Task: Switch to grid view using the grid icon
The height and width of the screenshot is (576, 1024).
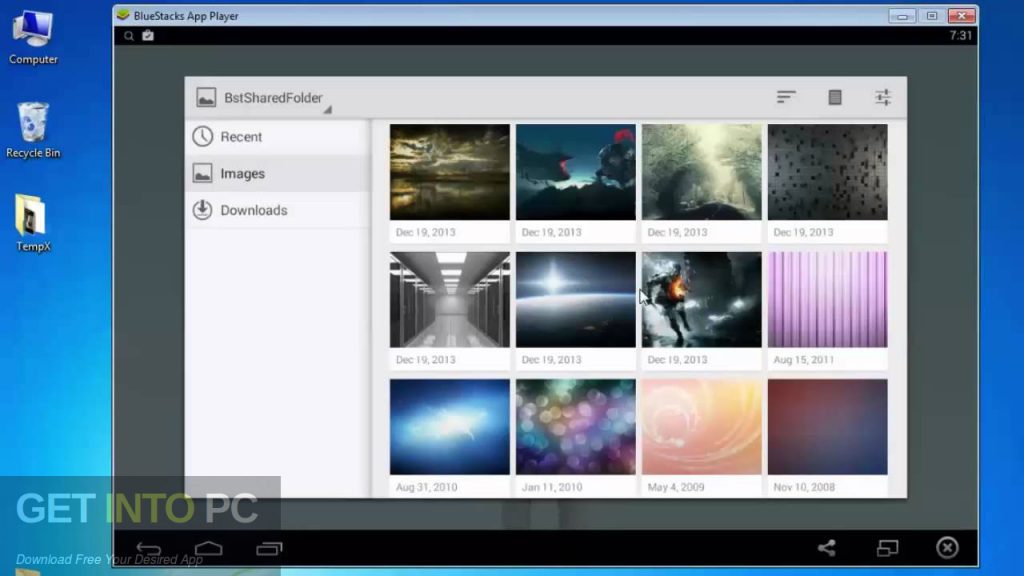Action: click(835, 97)
